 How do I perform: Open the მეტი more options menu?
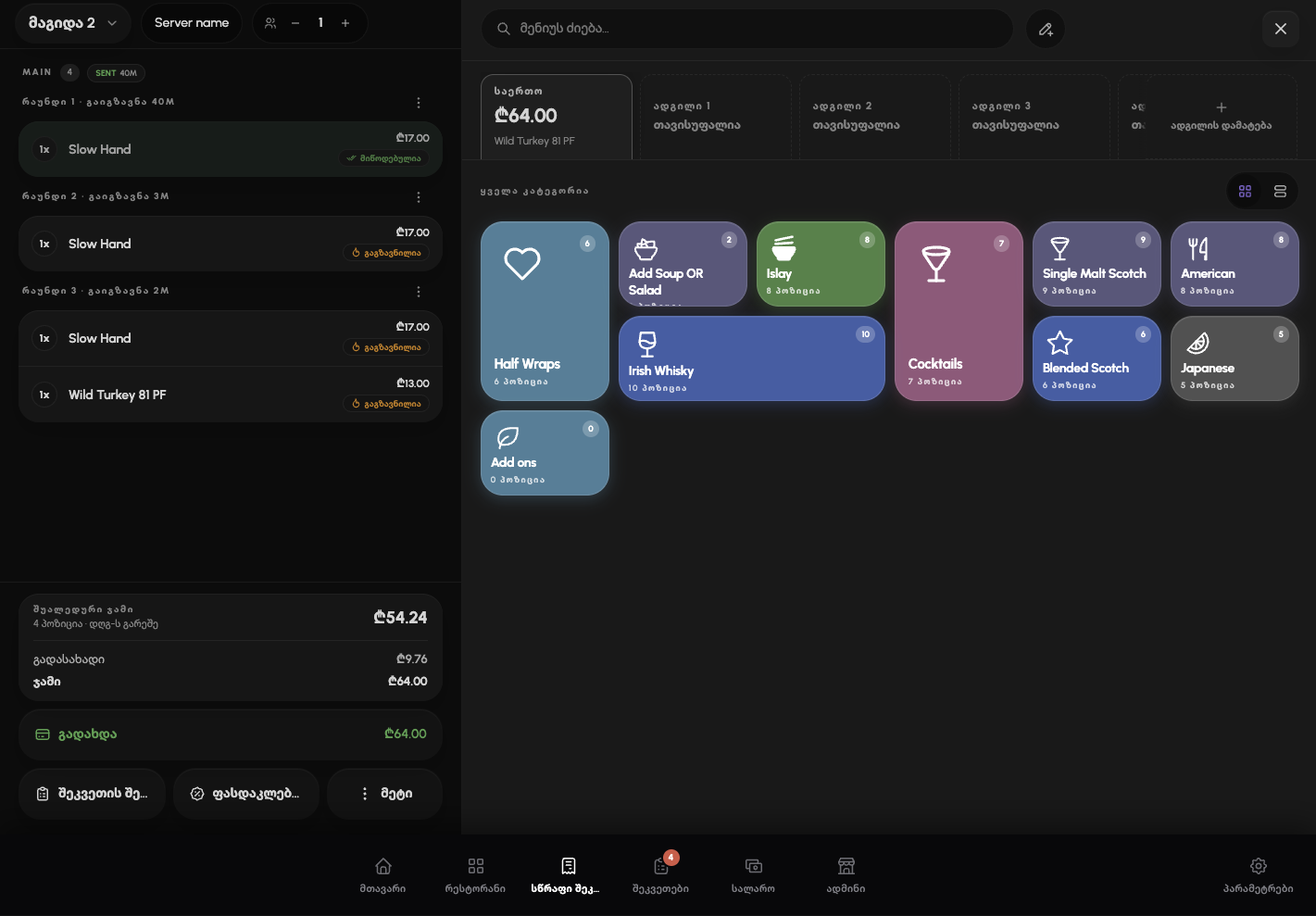[x=384, y=794]
